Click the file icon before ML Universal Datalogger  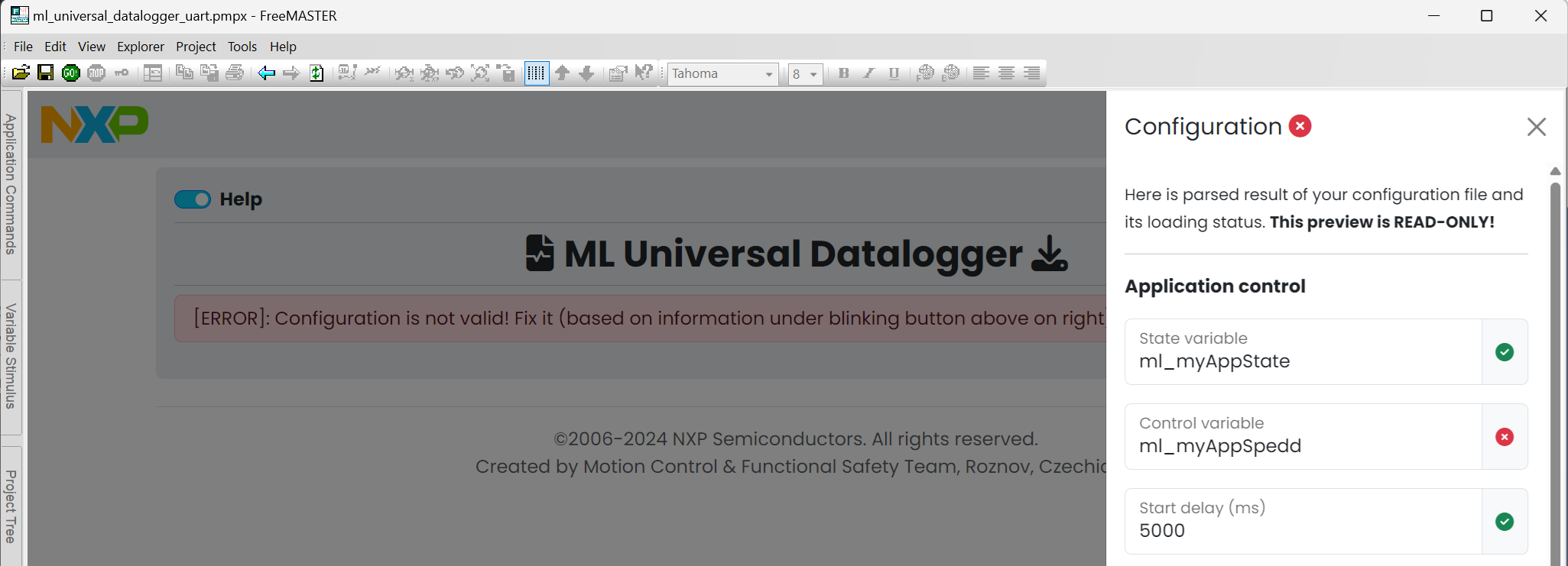pyautogui.click(x=540, y=253)
